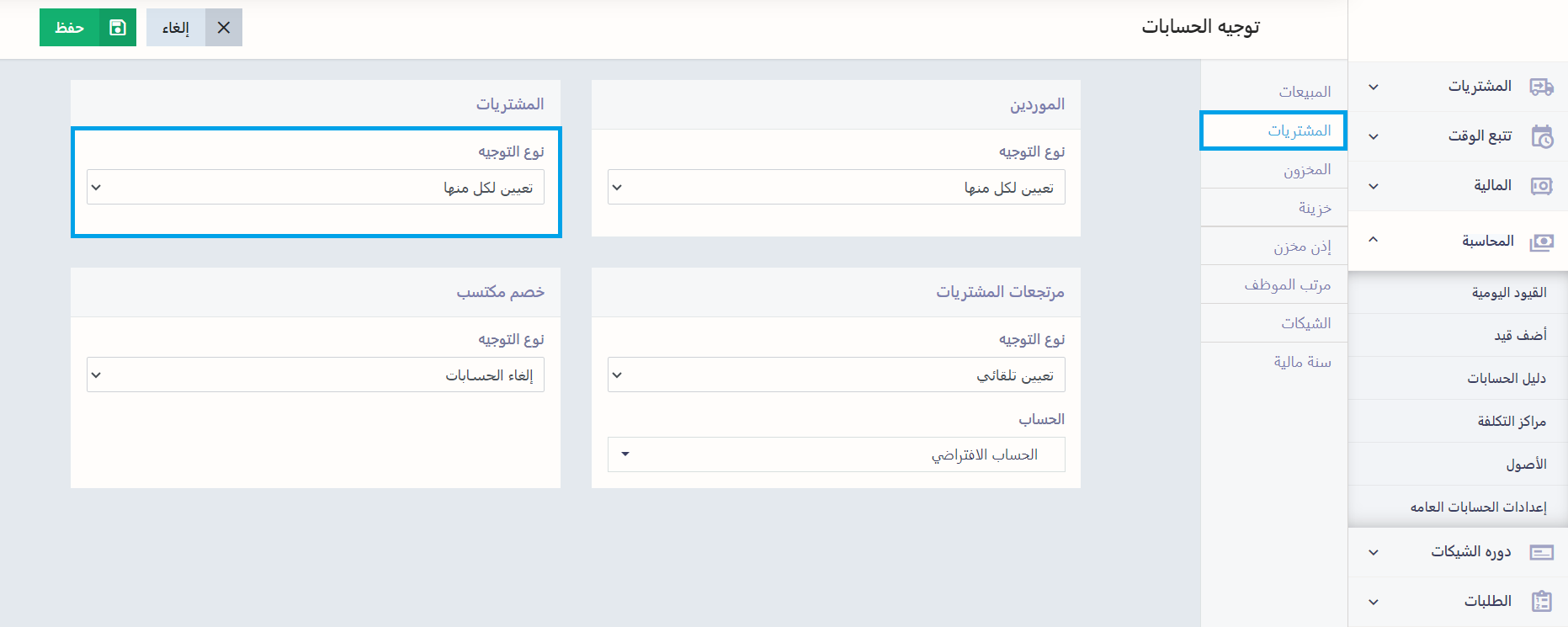Click the time tracking calendar clock icon
Screen dimensions: 1568x627
[1541, 136]
